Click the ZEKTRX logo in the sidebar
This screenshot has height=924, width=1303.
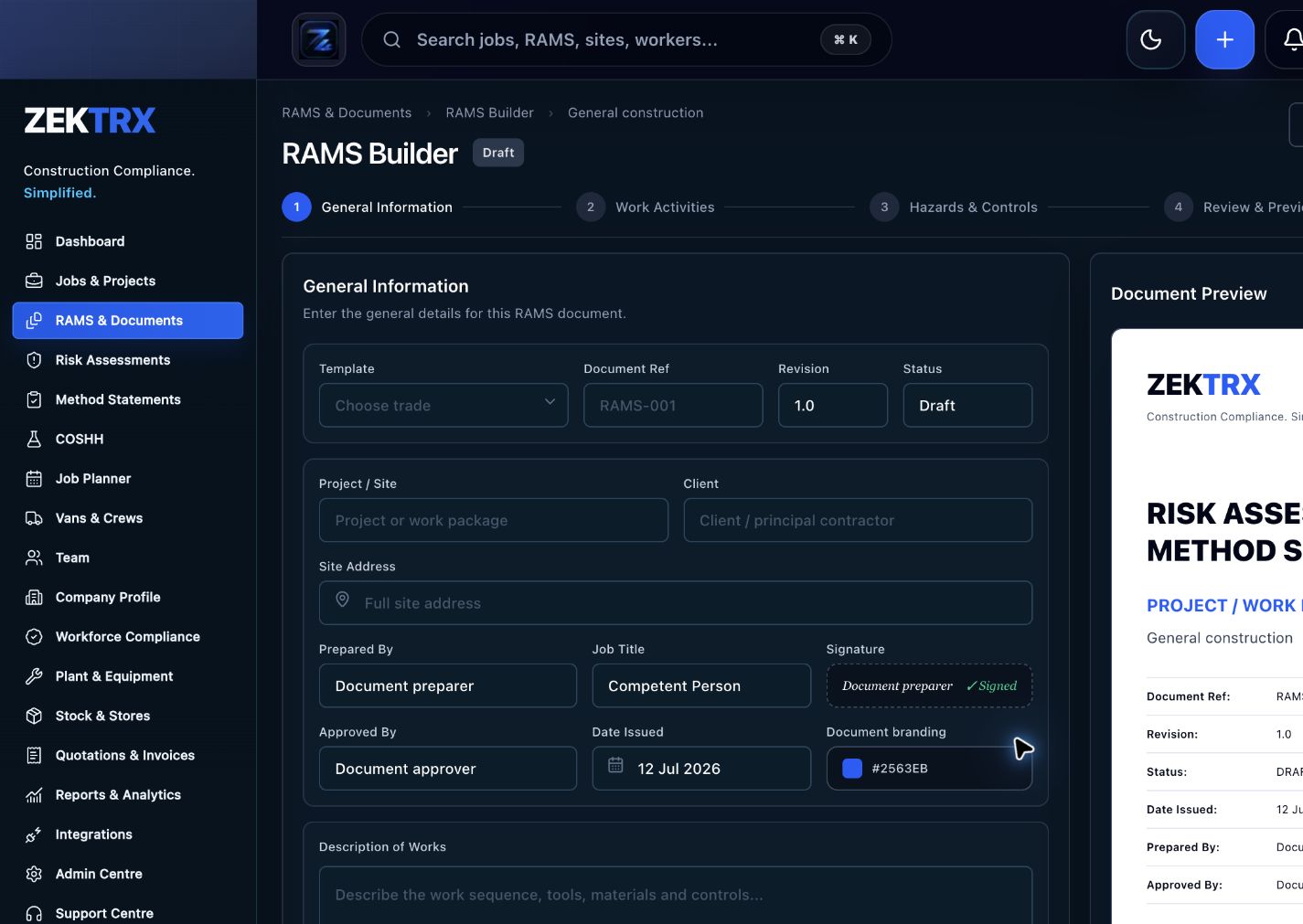[90, 121]
